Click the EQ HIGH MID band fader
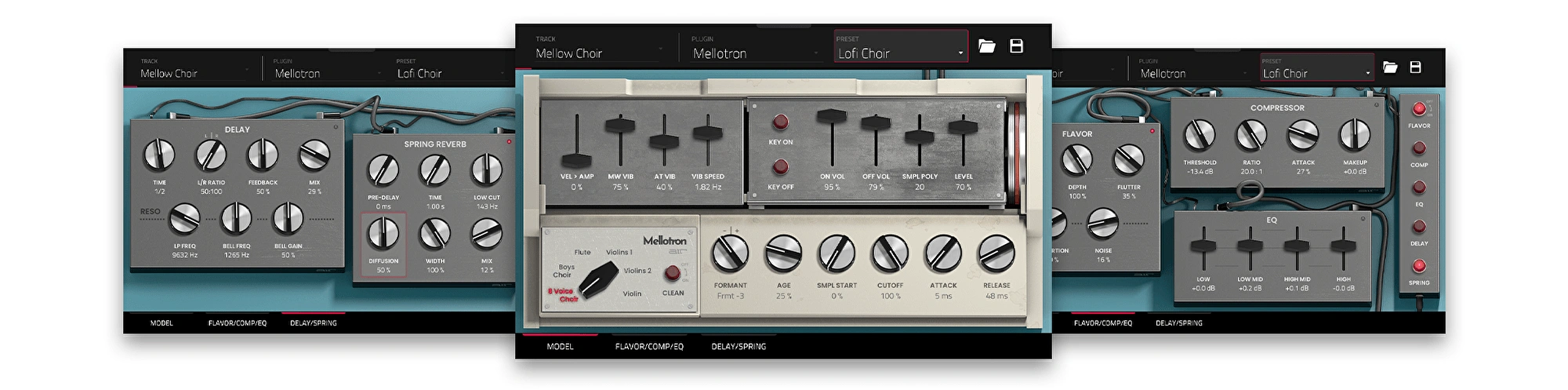Image resolution: width=1568 pixels, height=390 pixels. pyautogui.click(x=1297, y=246)
